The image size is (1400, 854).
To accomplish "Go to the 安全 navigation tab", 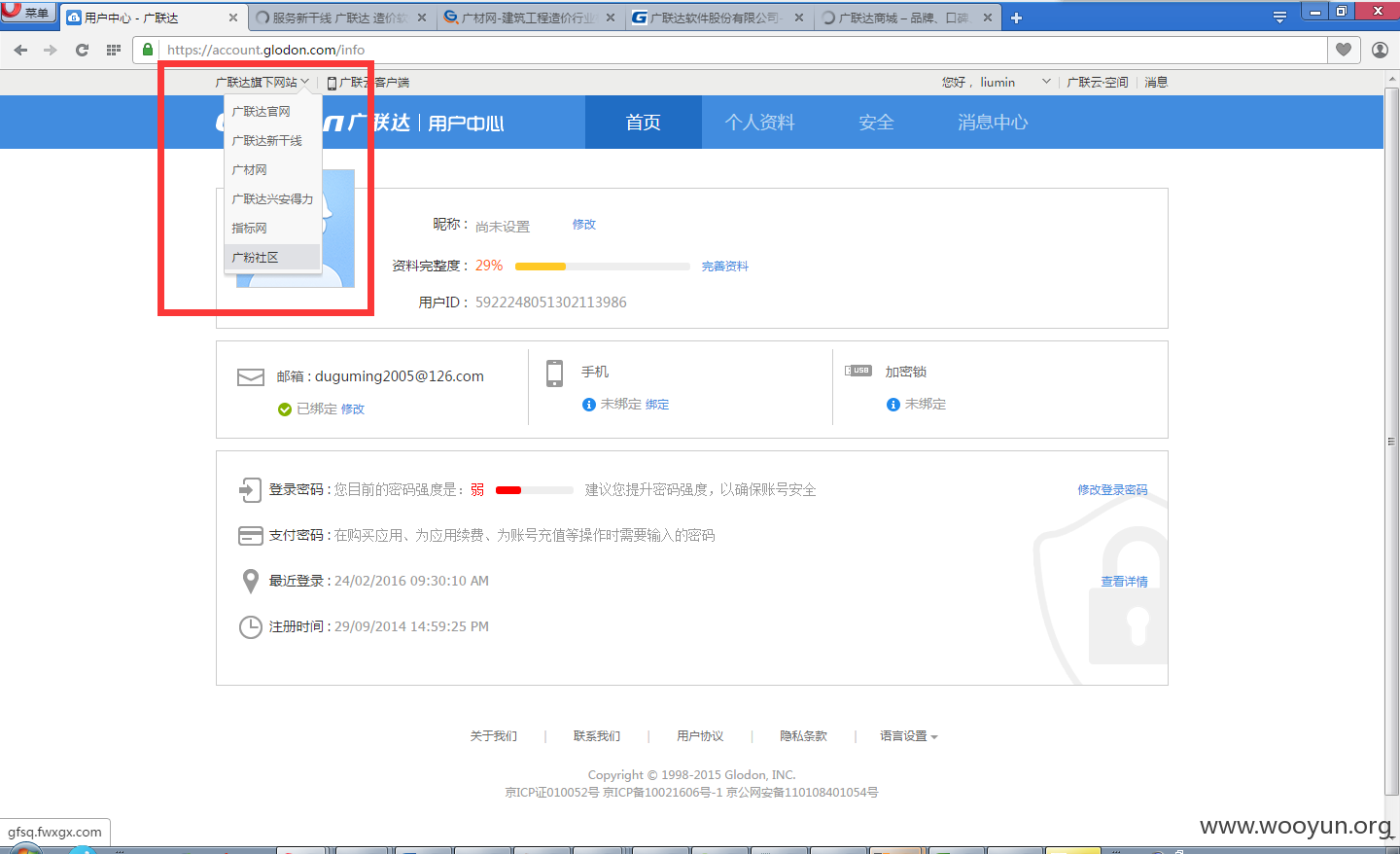I will point(876,123).
